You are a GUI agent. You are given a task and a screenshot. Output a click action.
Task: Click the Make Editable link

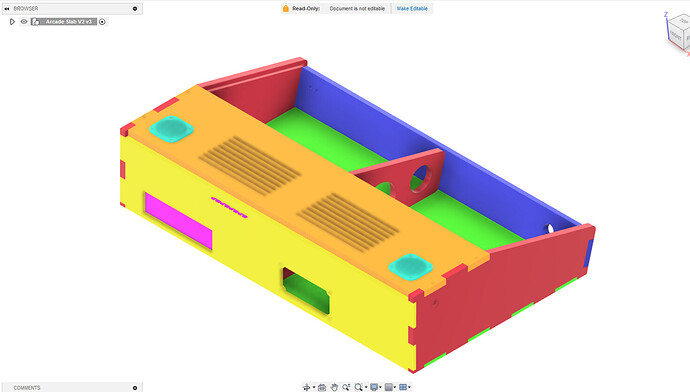coord(412,8)
